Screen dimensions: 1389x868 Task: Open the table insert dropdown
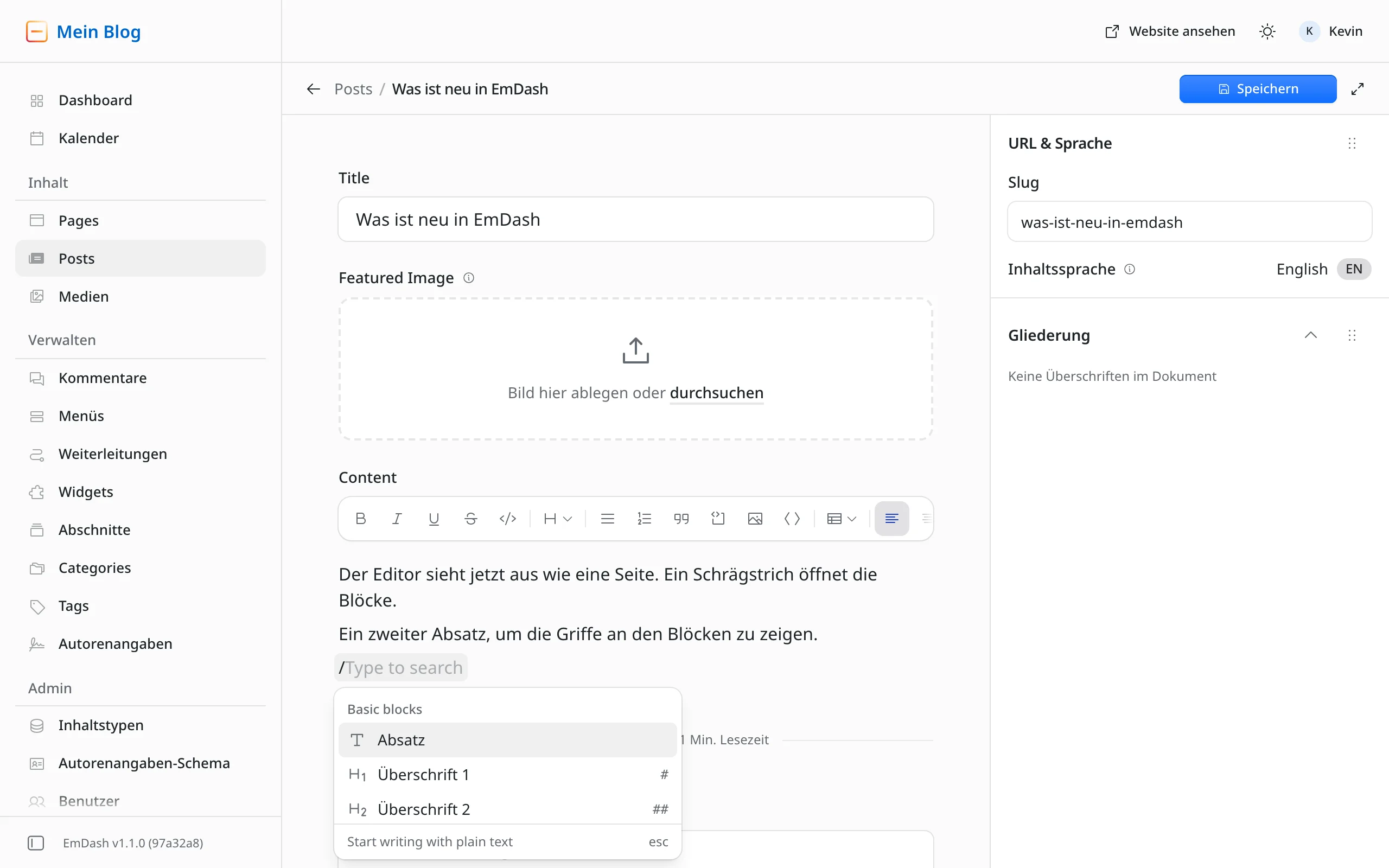pyautogui.click(x=842, y=519)
